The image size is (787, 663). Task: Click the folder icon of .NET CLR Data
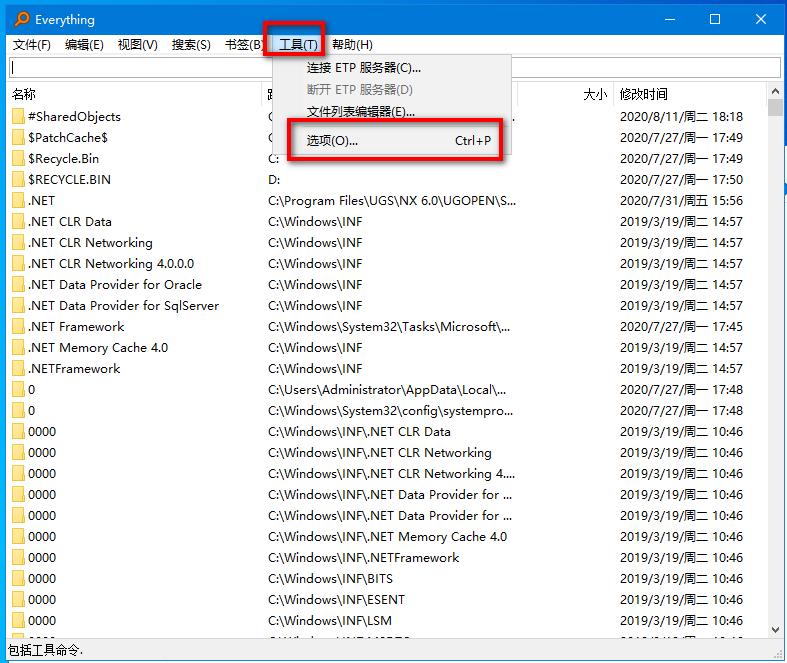[18, 221]
